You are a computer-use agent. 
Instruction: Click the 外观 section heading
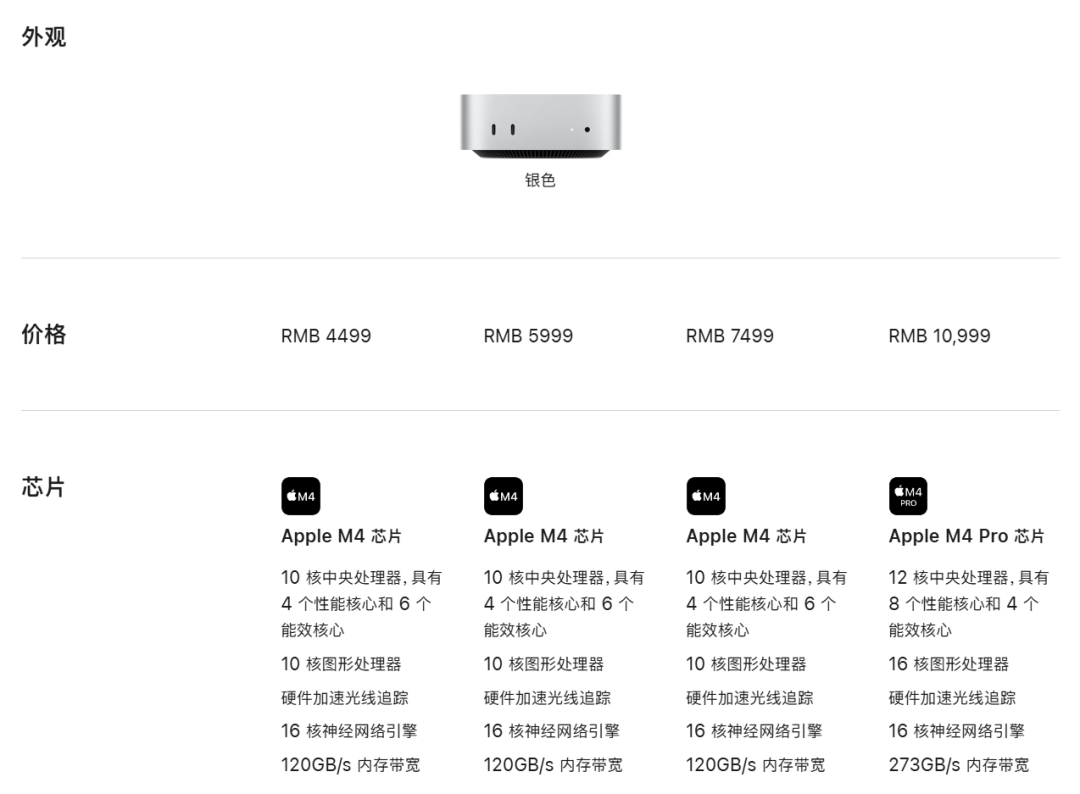tap(43, 36)
